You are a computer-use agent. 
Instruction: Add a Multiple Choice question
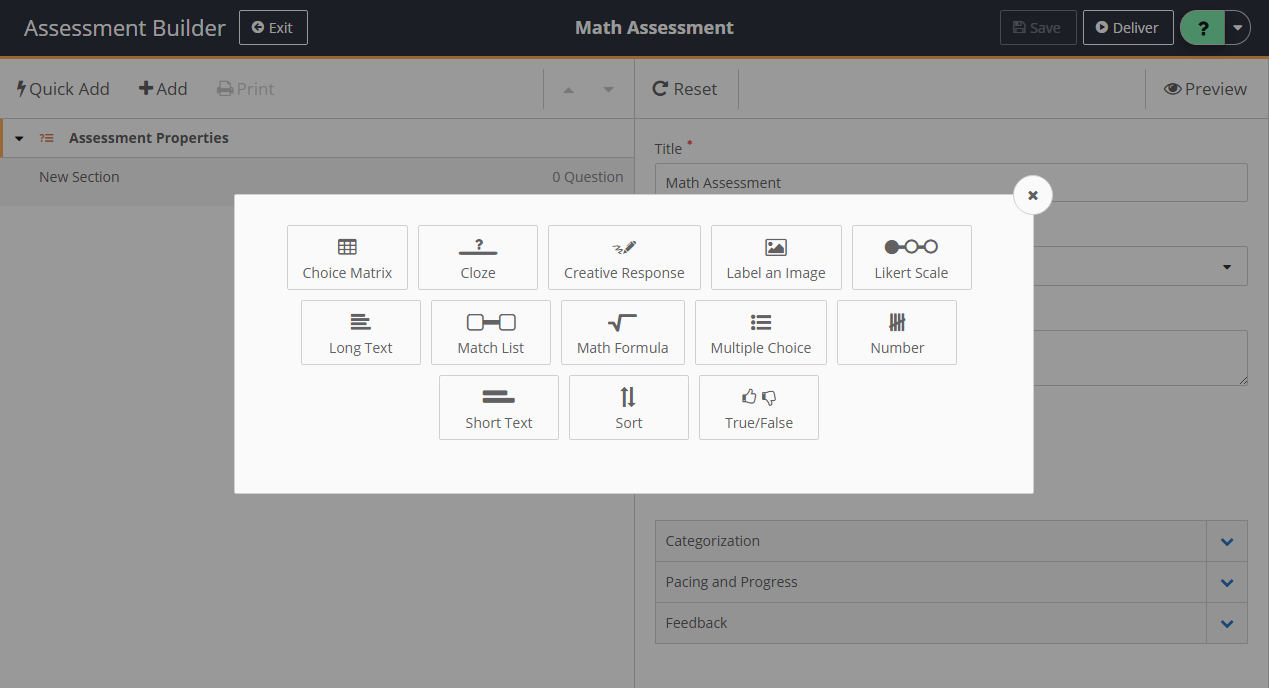pyautogui.click(x=761, y=333)
